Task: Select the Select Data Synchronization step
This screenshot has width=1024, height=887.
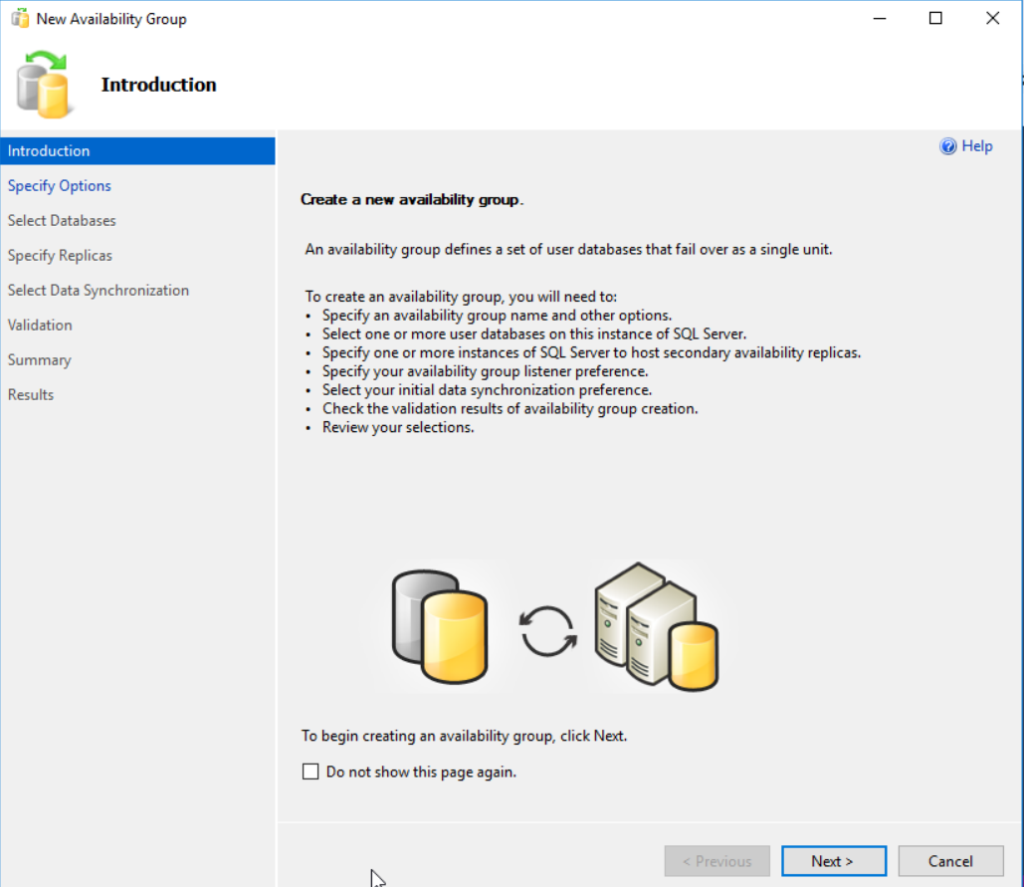Action: tap(97, 290)
